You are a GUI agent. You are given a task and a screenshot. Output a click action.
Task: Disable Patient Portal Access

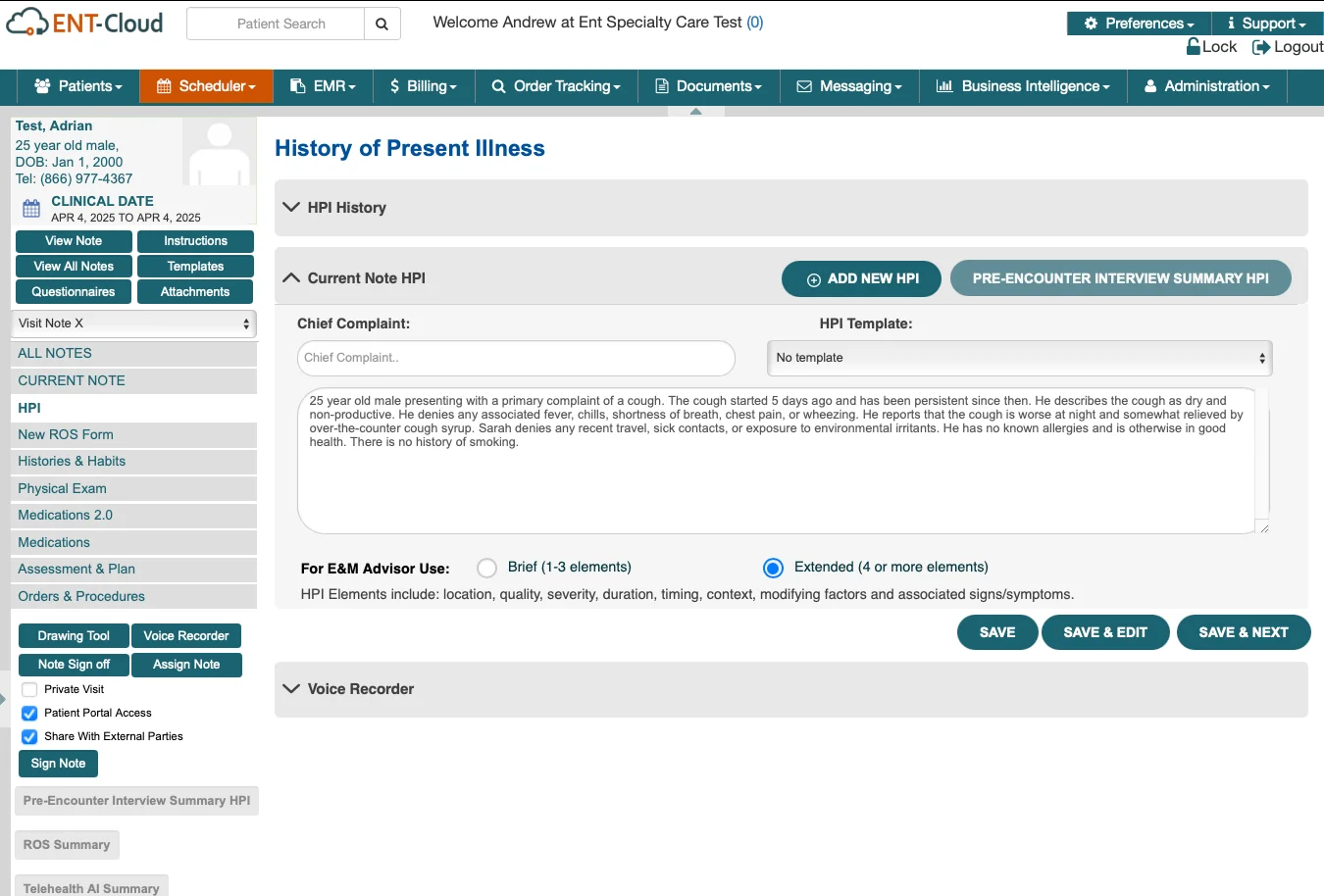point(29,713)
